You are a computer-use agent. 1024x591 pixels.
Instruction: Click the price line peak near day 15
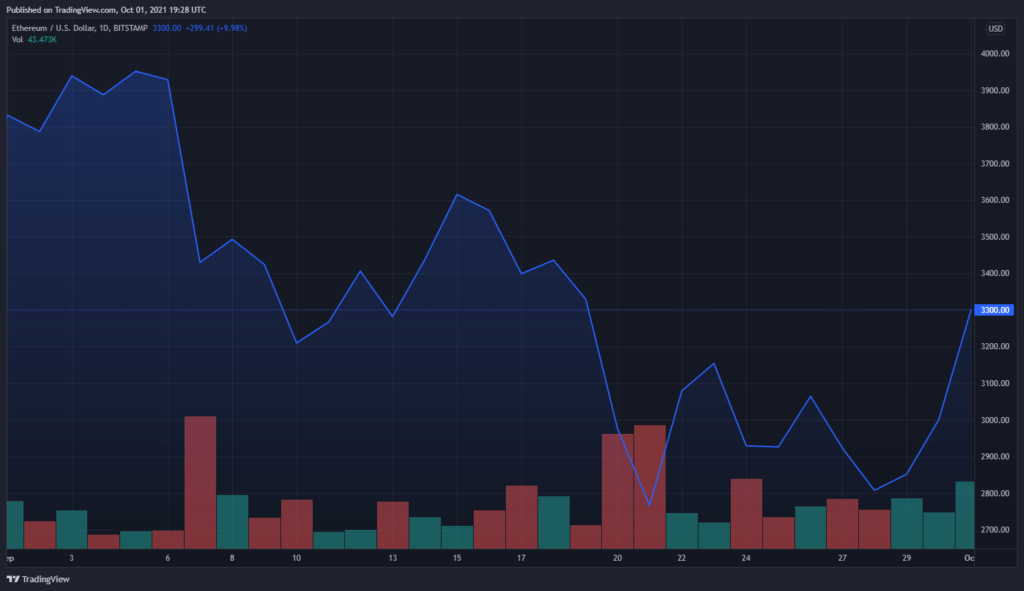(457, 195)
